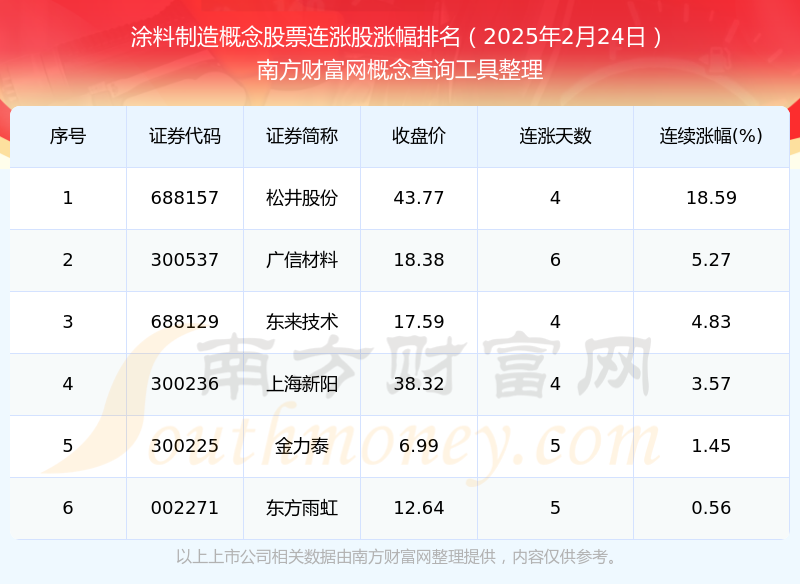Click the 连涨天数 column header
This screenshot has height=584, width=800.
555,136
